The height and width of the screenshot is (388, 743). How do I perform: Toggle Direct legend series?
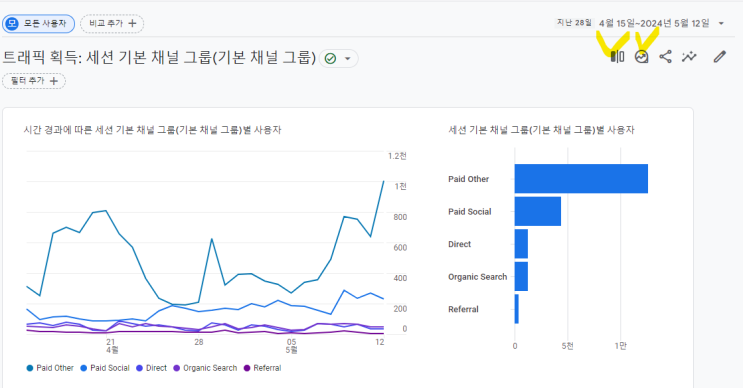[151, 368]
